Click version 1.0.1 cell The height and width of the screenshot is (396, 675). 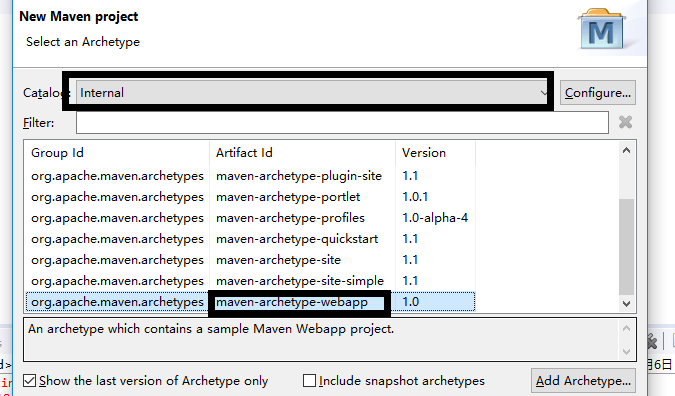pyautogui.click(x=415, y=197)
